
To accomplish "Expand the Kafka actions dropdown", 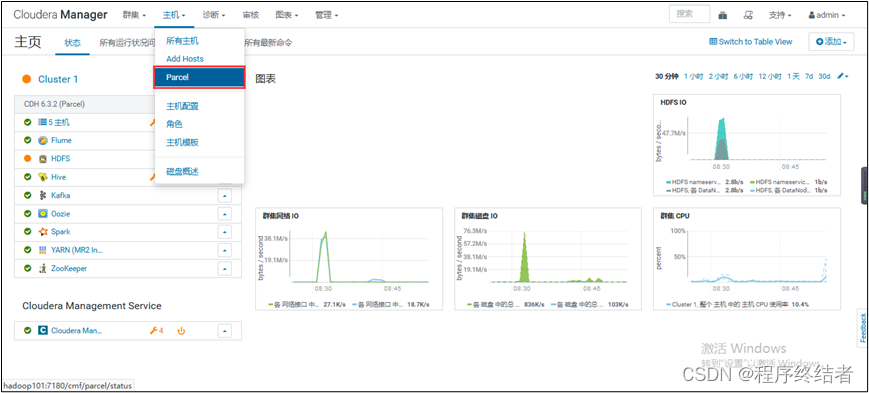I will tap(224, 196).
